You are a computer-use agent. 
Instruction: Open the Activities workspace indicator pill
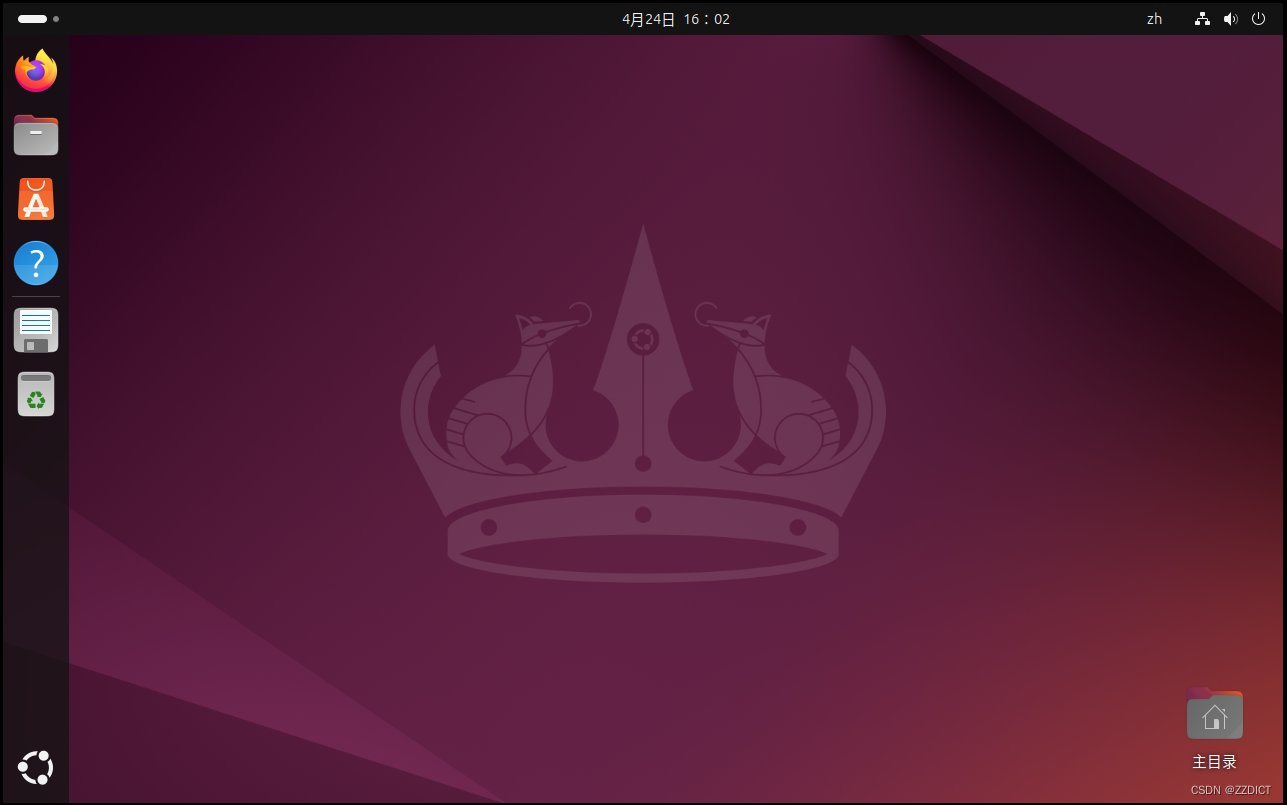click(x=38, y=19)
